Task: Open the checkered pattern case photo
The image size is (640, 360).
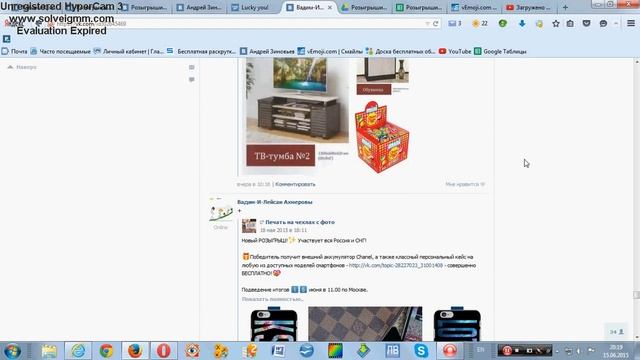Action: [365, 324]
